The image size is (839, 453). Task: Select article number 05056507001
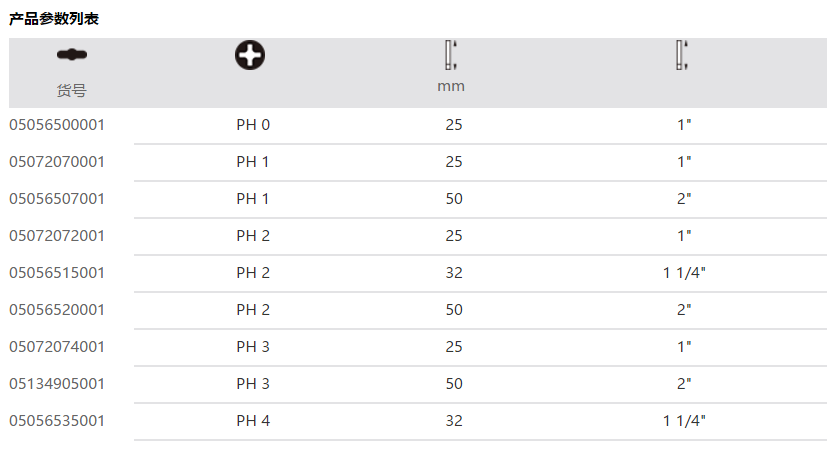click(57, 199)
